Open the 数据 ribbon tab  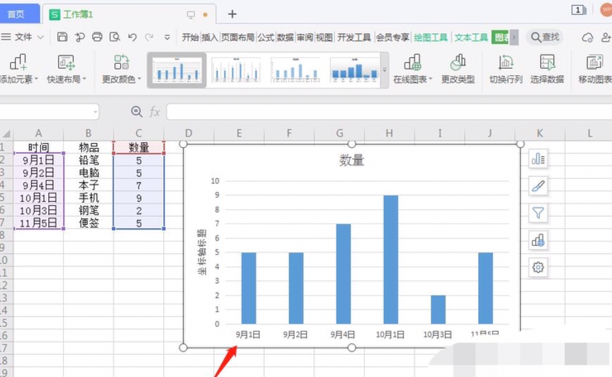[x=285, y=37]
